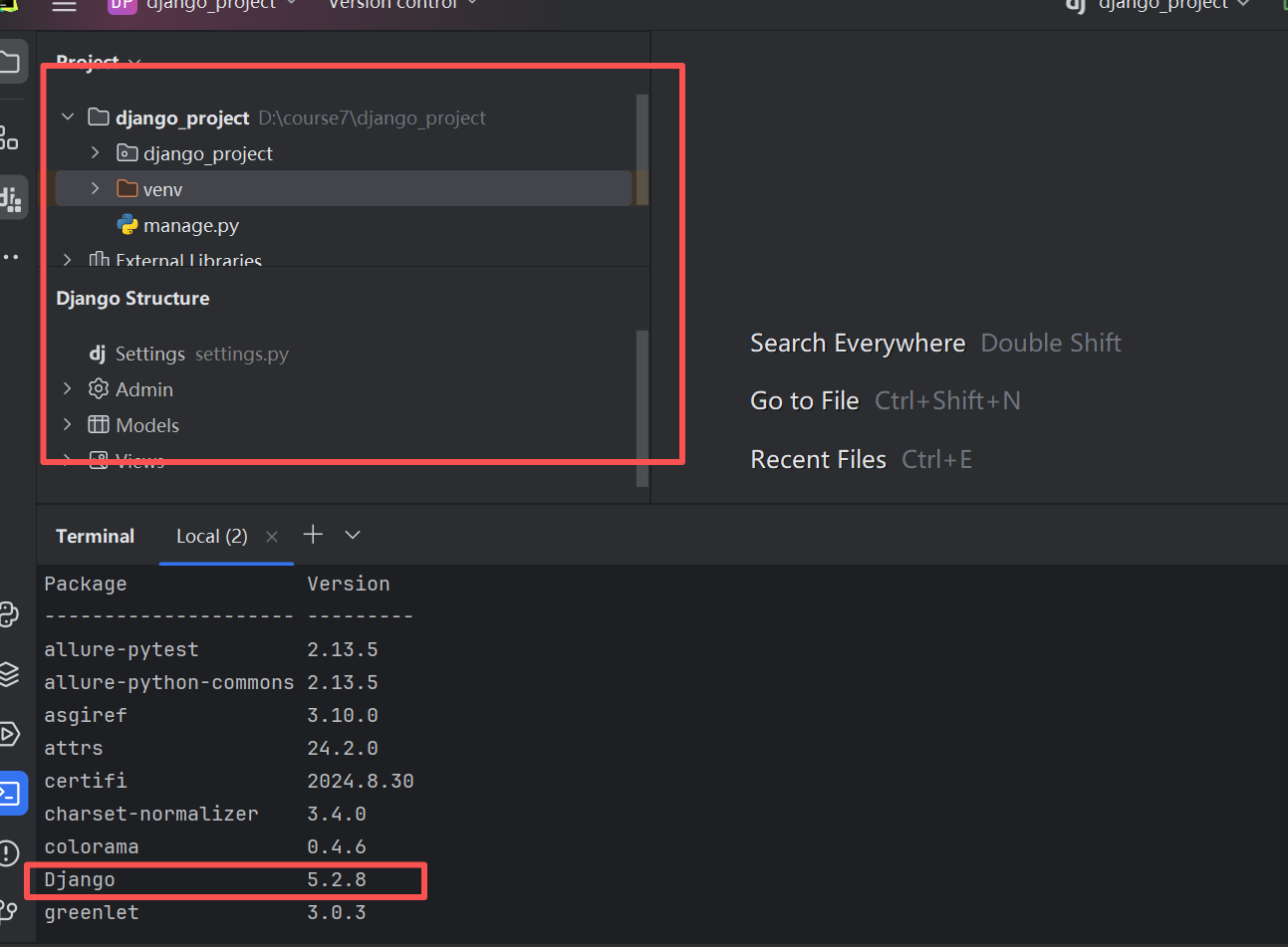
Task: Click certifi package name in terminal
Action: click(x=86, y=781)
